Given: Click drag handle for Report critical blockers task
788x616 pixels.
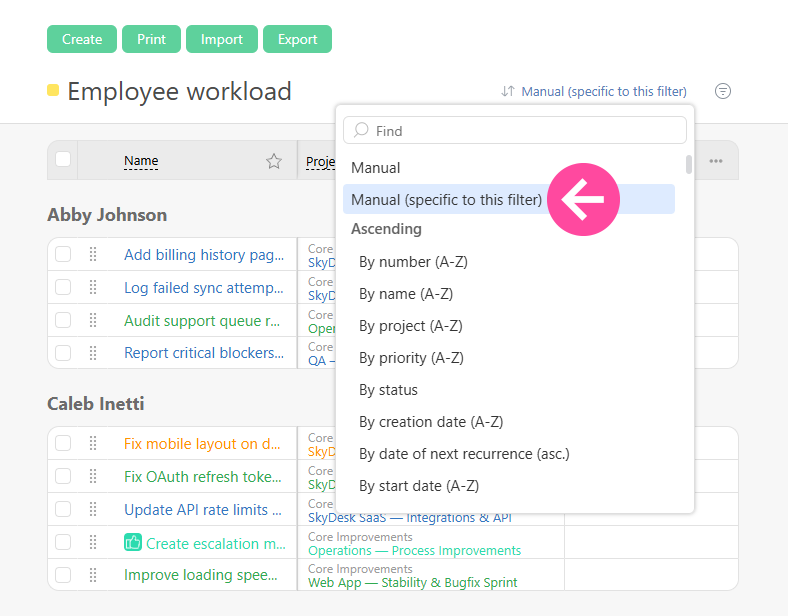Looking at the screenshot, I should click(x=93, y=353).
